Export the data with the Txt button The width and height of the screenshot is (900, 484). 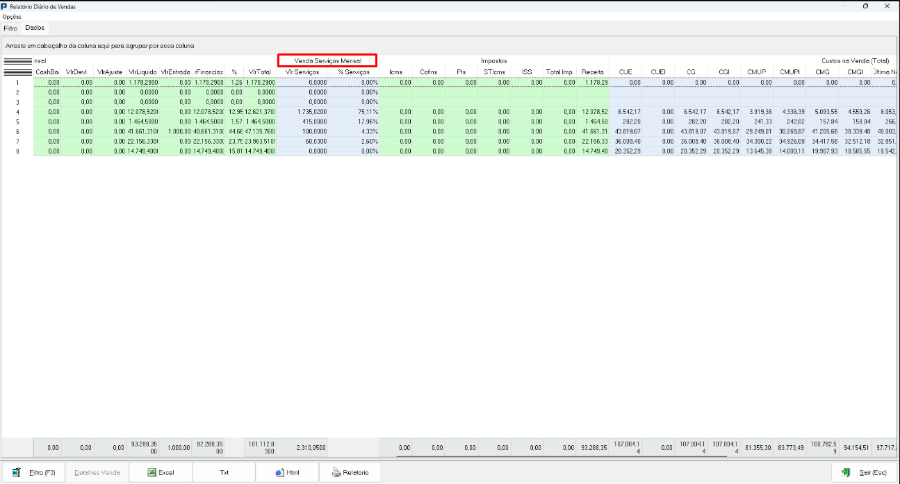[224, 473]
